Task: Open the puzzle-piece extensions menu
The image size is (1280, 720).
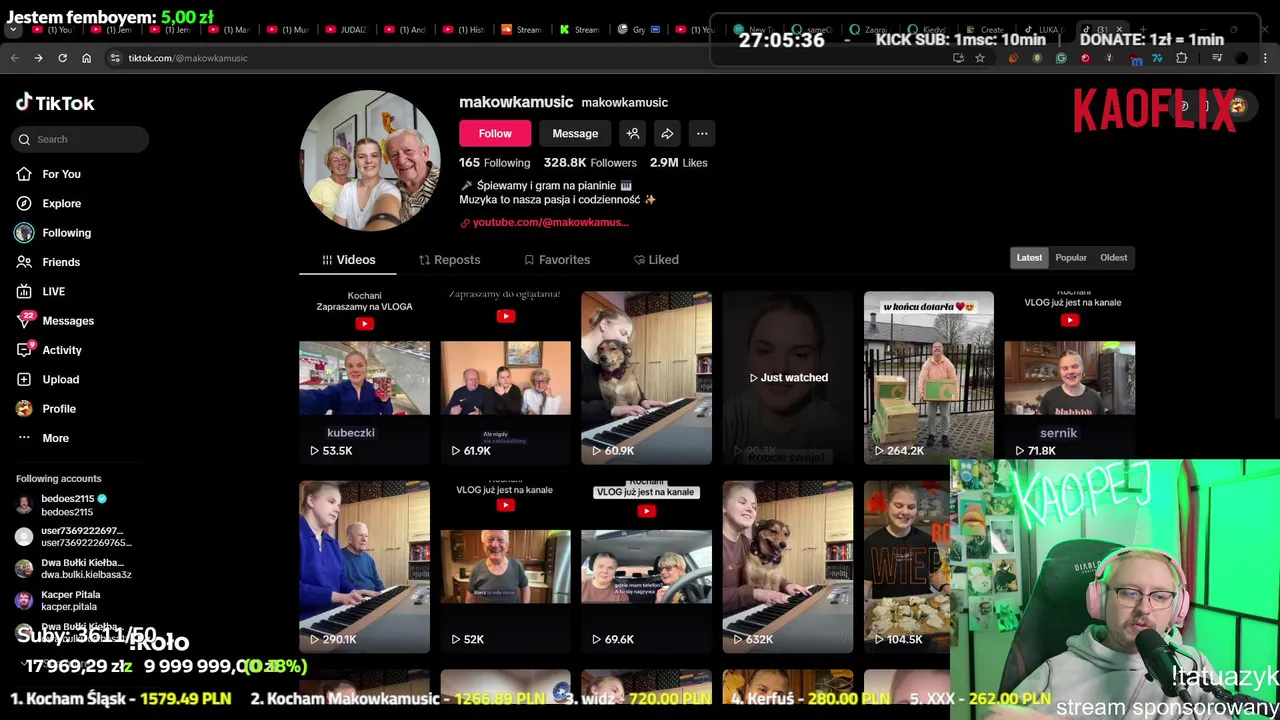Action: coord(1181,58)
